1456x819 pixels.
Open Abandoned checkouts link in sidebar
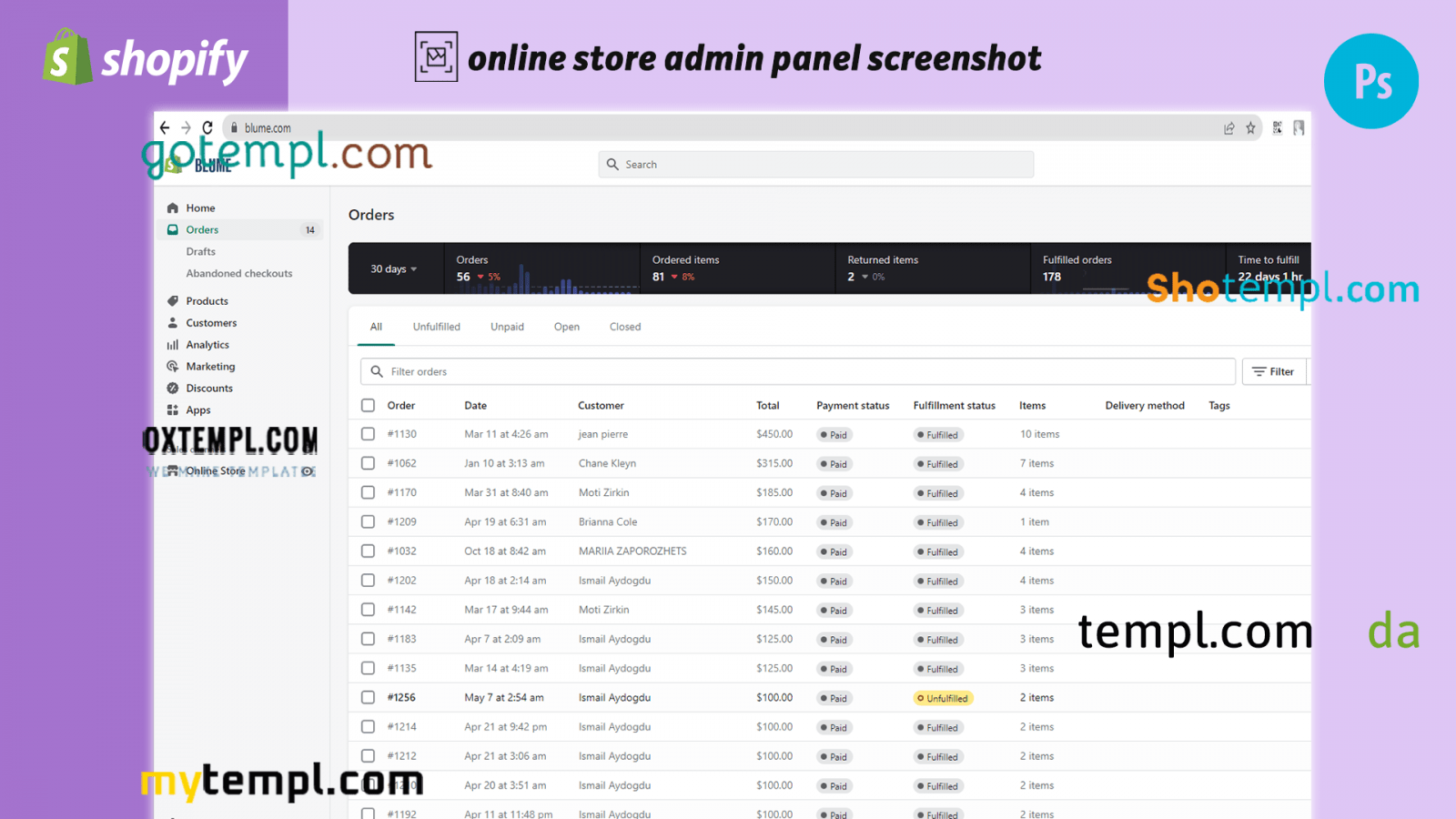[x=239, y=274]
